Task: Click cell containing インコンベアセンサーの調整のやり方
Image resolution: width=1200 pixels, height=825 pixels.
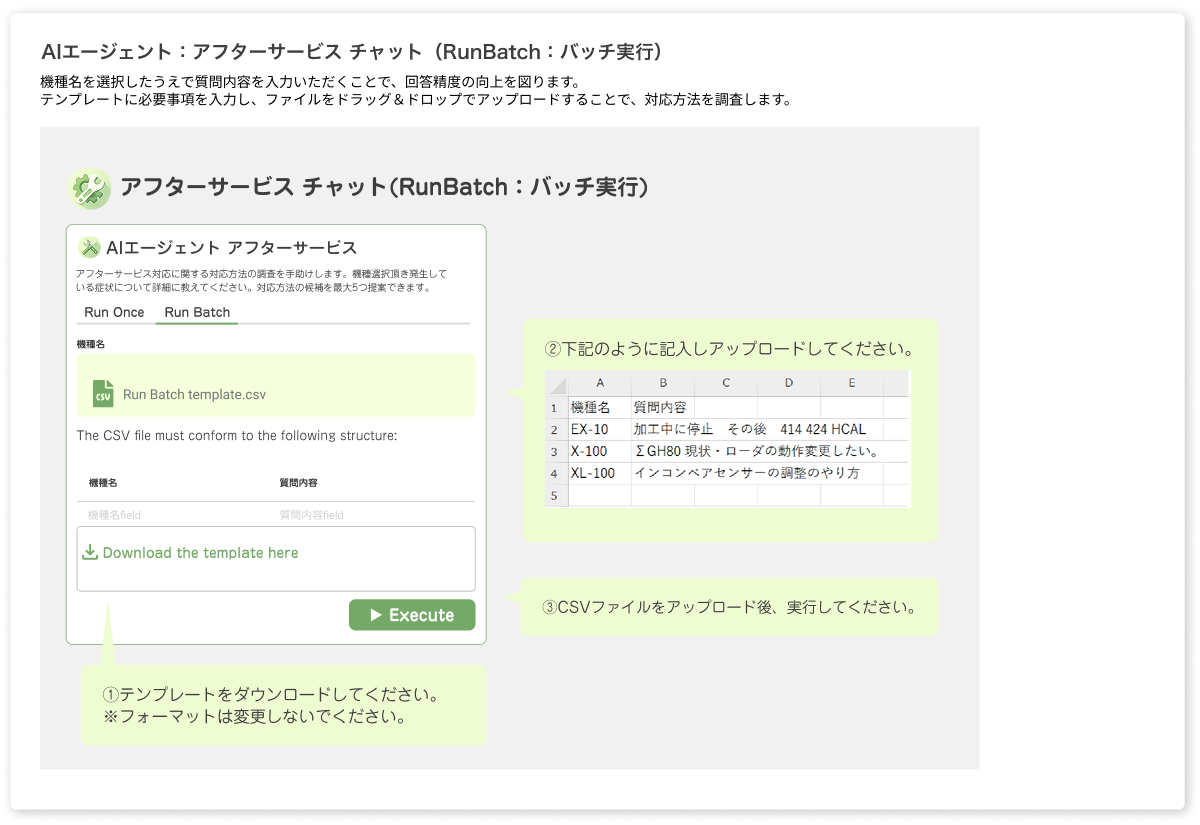Action: click(x=747, y=474)
